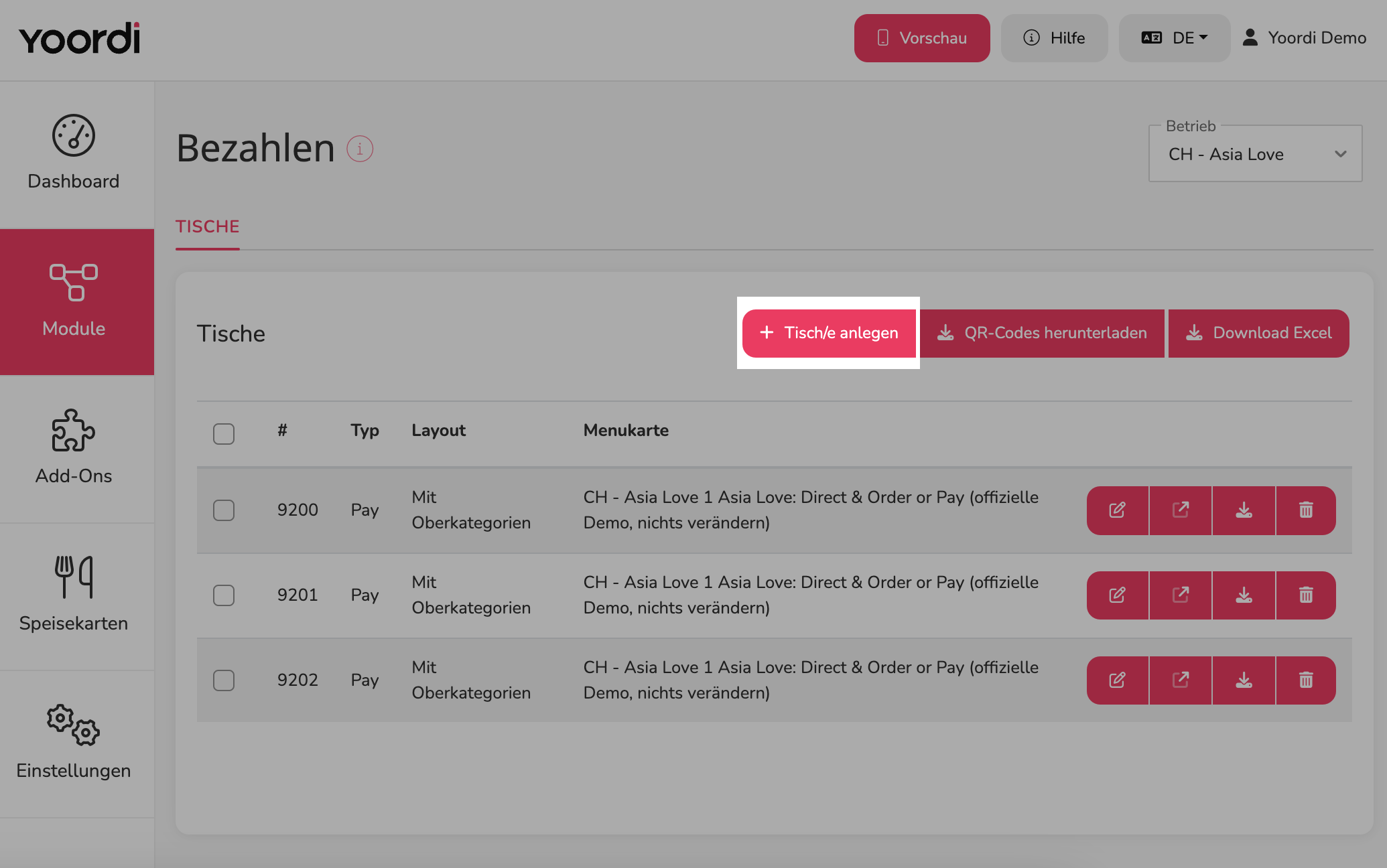Open the DE language dropdown
Image resolution: width=1387 pixels, height=868 pixels.
pyautogui.click(x=1175, y=38)
